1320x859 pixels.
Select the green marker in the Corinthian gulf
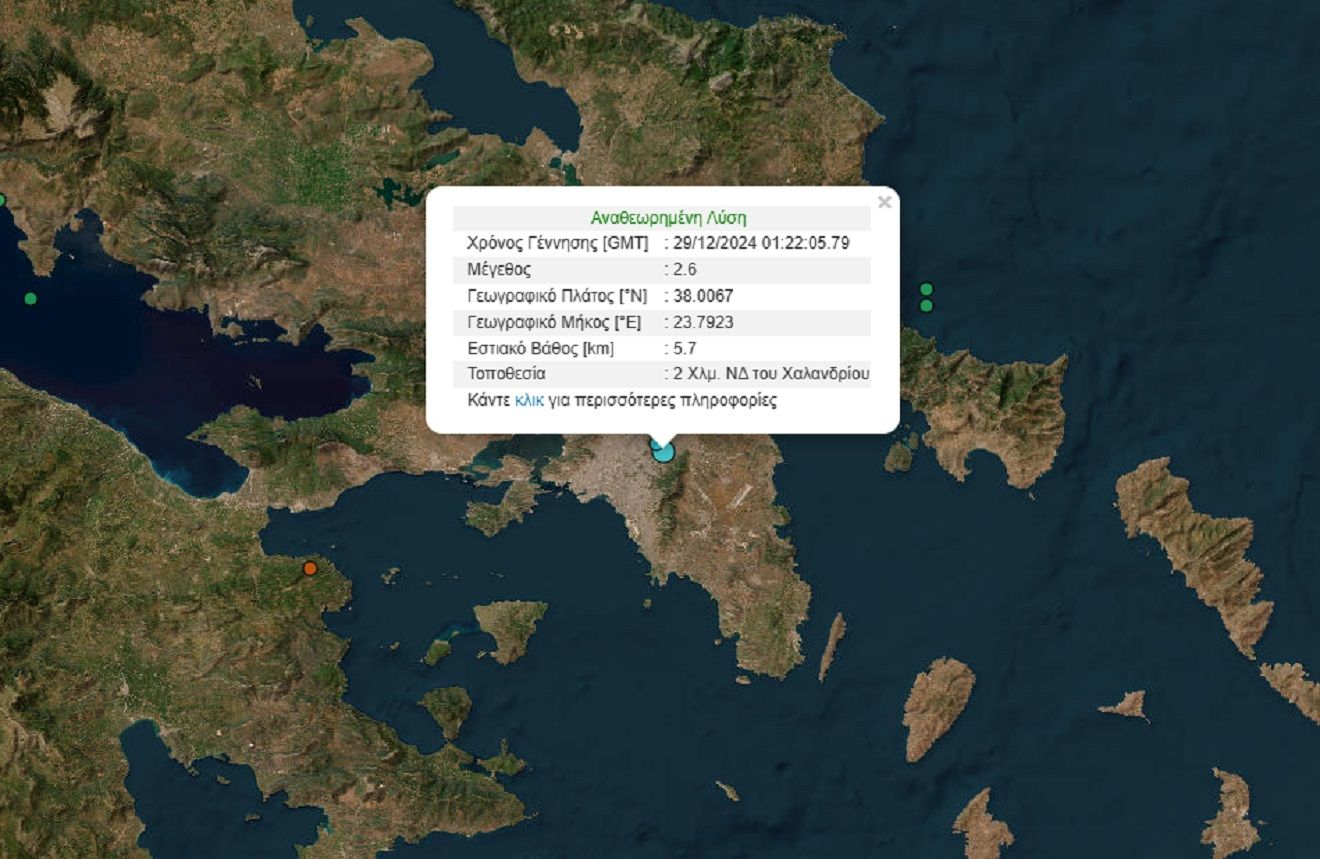pyautogui.click(x=30, y=298)
